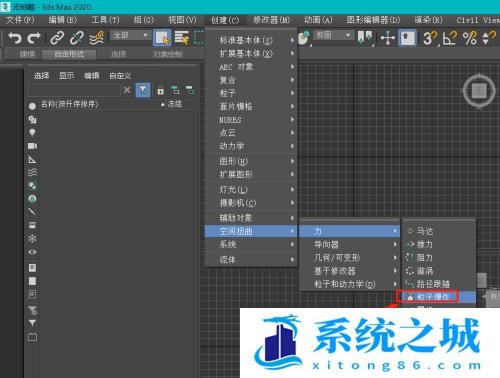
Task: Toggle the 3D Snaps button
Action: point(430,38)
